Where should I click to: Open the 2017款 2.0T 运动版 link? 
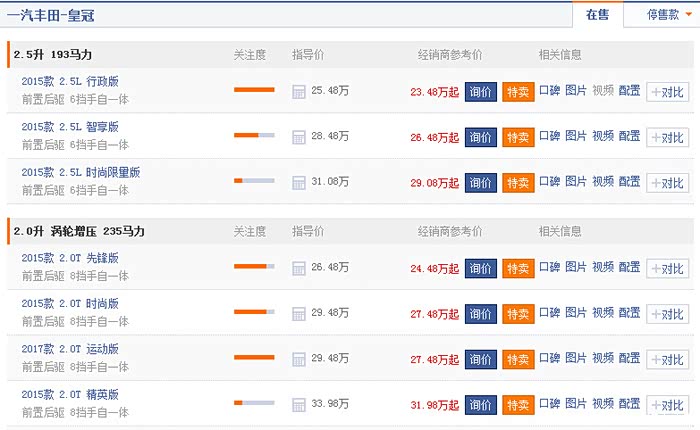[x=70, y=349]
